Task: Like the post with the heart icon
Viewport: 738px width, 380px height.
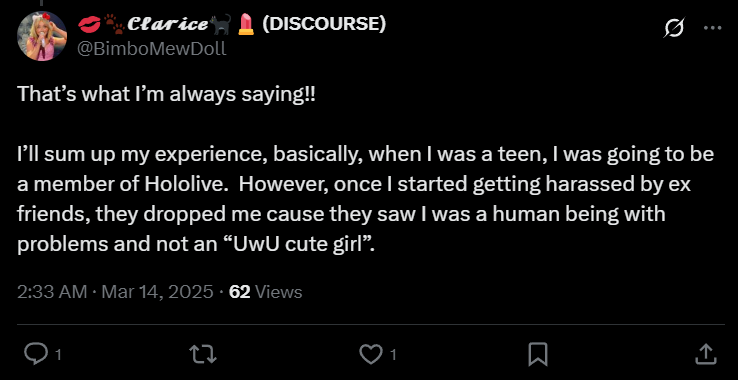Action: click(x=371, y=354)
